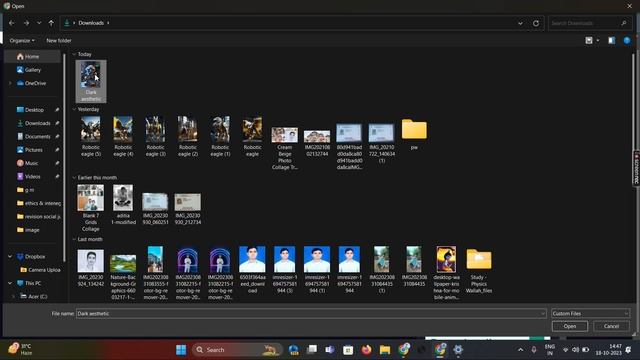640x360 pixels.
Task: Collapse the Dropbox tree node
Action: tap(10, 257)
